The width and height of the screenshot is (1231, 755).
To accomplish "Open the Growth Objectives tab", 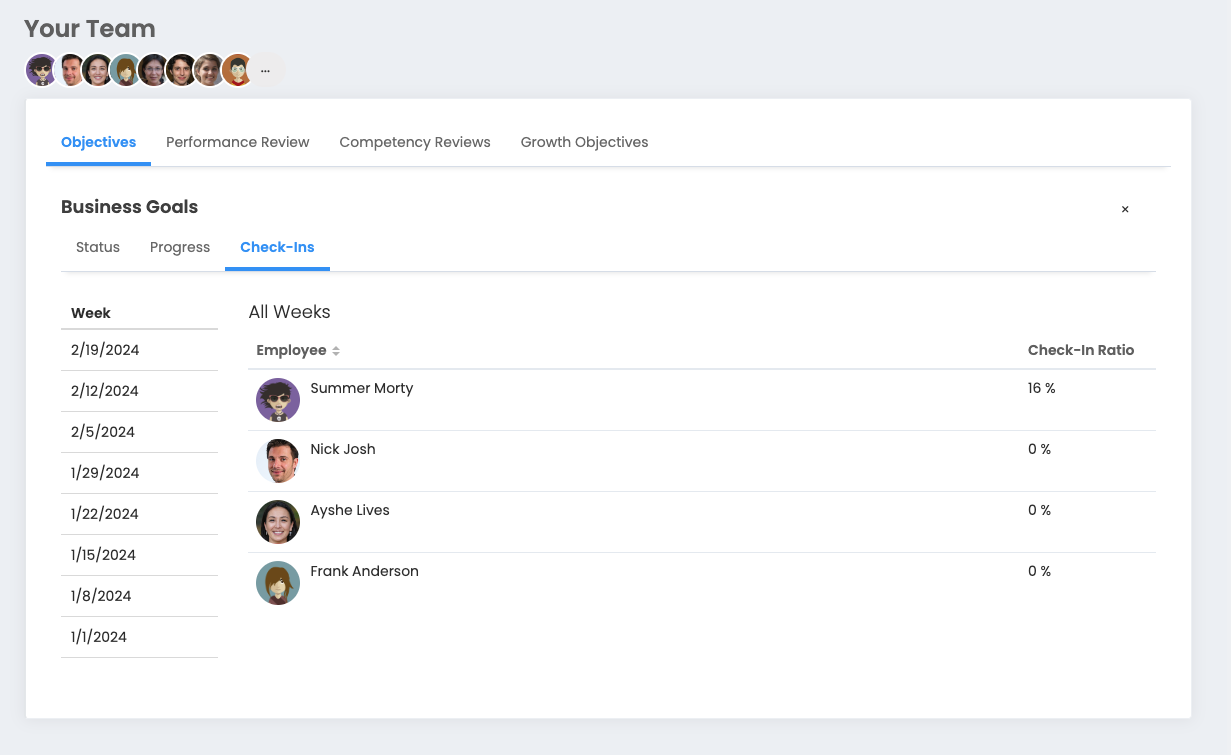I will (x=584, y=142).
